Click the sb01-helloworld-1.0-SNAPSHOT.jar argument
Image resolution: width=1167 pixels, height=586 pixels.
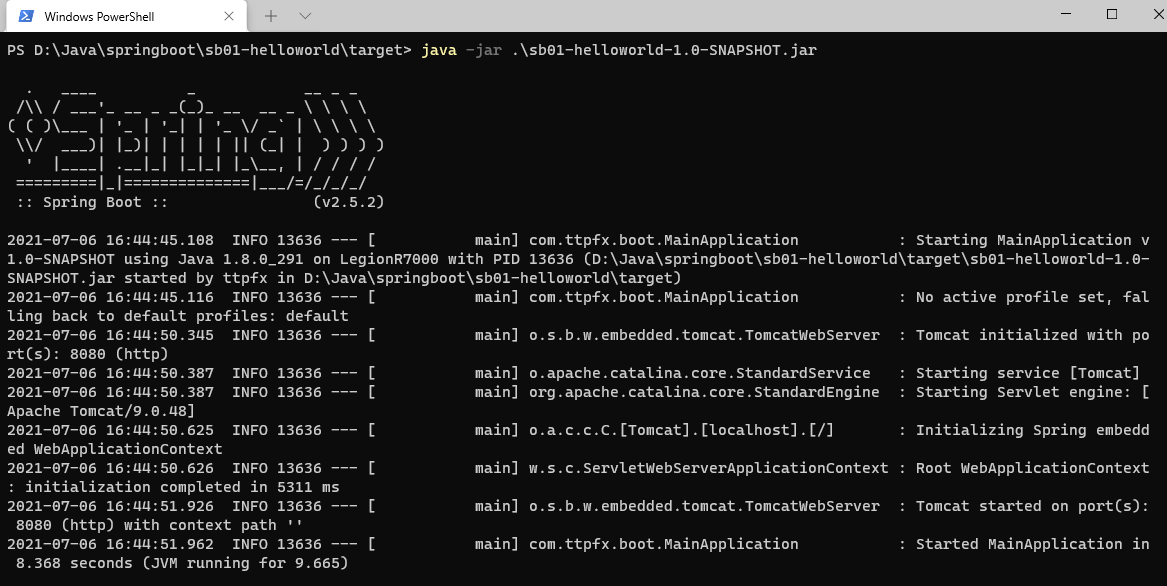(664, 51)
